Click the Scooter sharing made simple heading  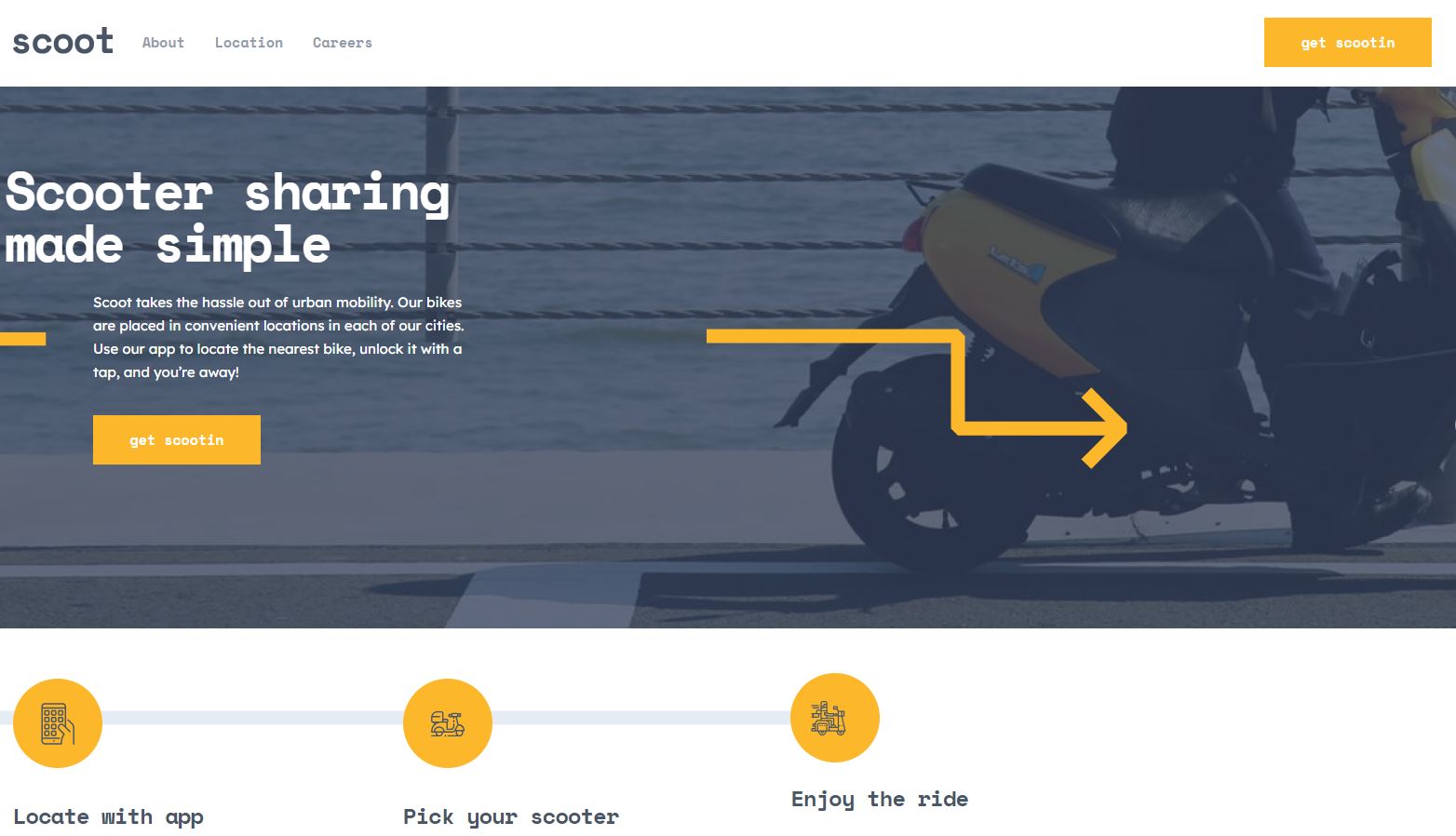pyautogui.click(x=227, y=219)
